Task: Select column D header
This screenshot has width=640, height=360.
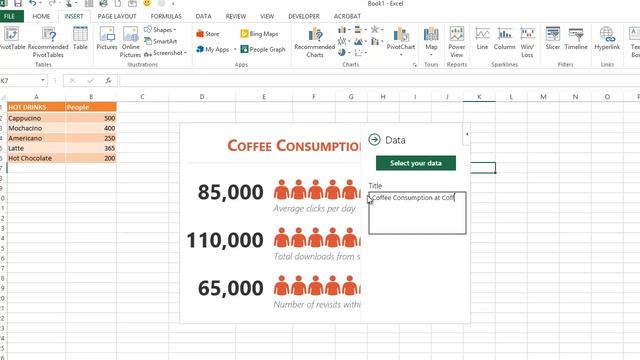Action: pos(202,97)
